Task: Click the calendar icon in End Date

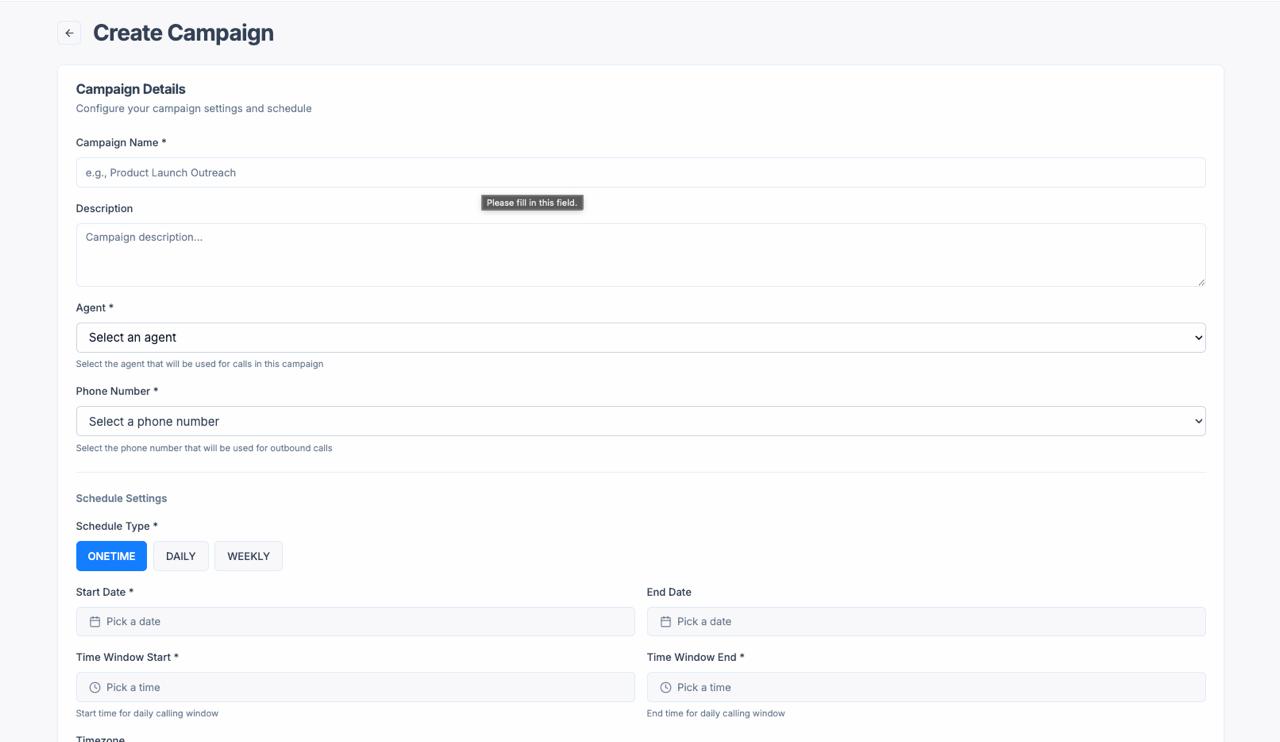Action: pyautogui.click(x=665, y=622)
